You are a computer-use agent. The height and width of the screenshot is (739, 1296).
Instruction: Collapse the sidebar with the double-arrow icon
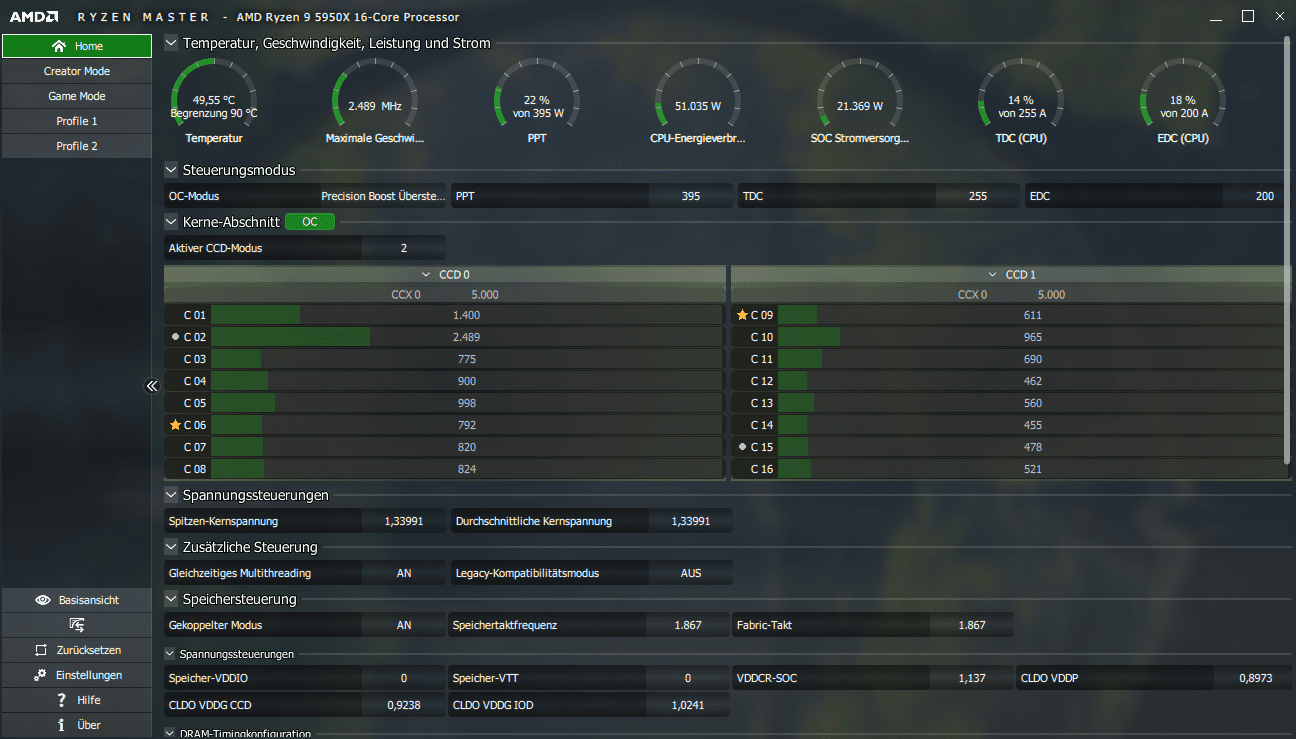click(x=152, y=385)
